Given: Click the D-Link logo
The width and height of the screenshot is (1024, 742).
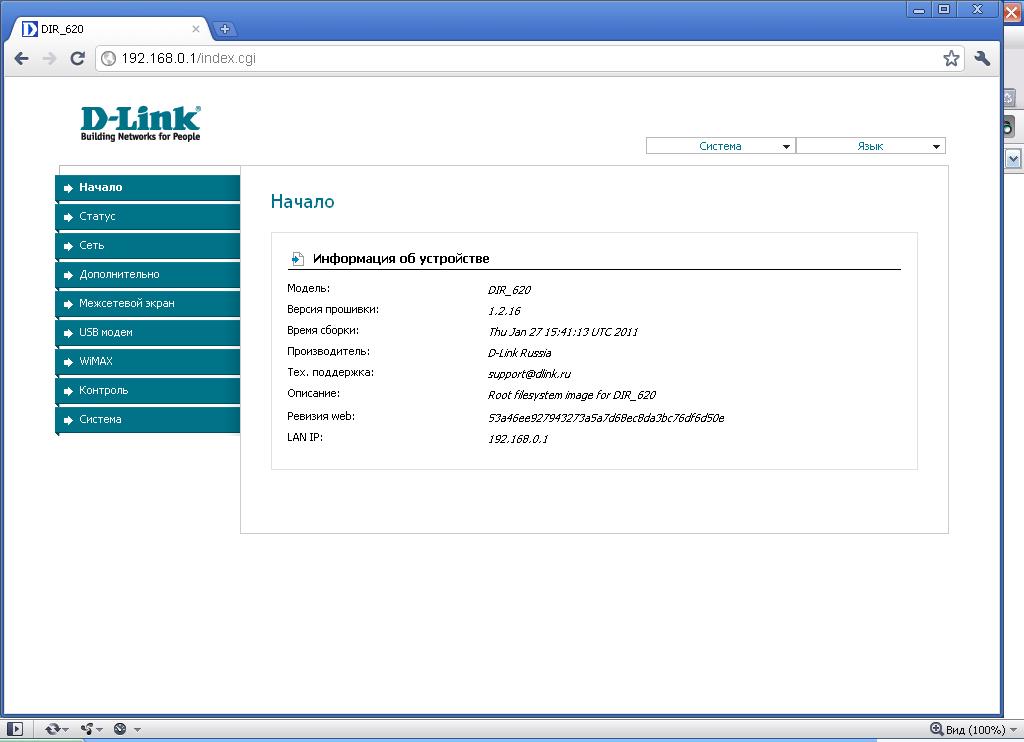Looking at the screenshot, I should tap(140, 123).
